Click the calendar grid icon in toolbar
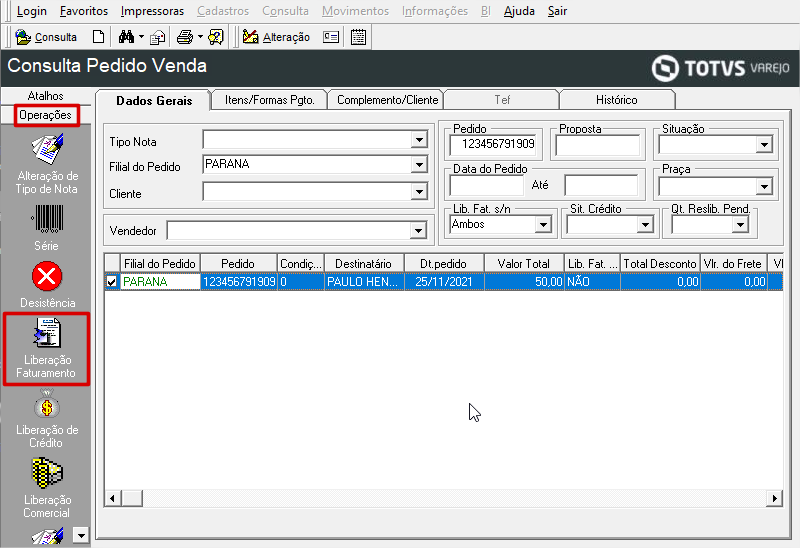The height and width of the screenshot is (548, 800). click(x=359, y=37)
